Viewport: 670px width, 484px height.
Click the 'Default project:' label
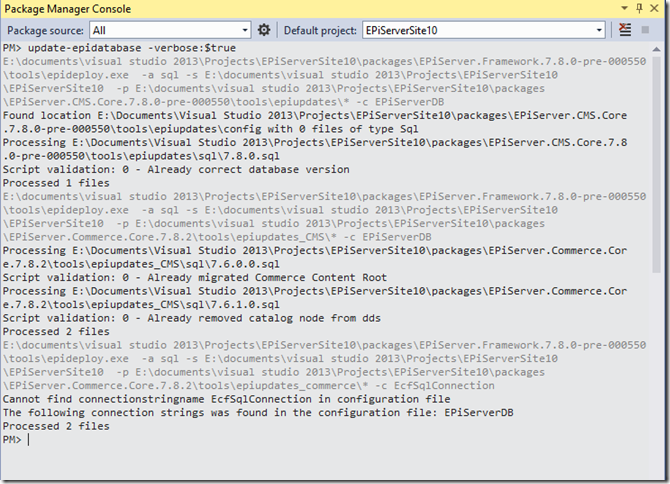[319, 30]
